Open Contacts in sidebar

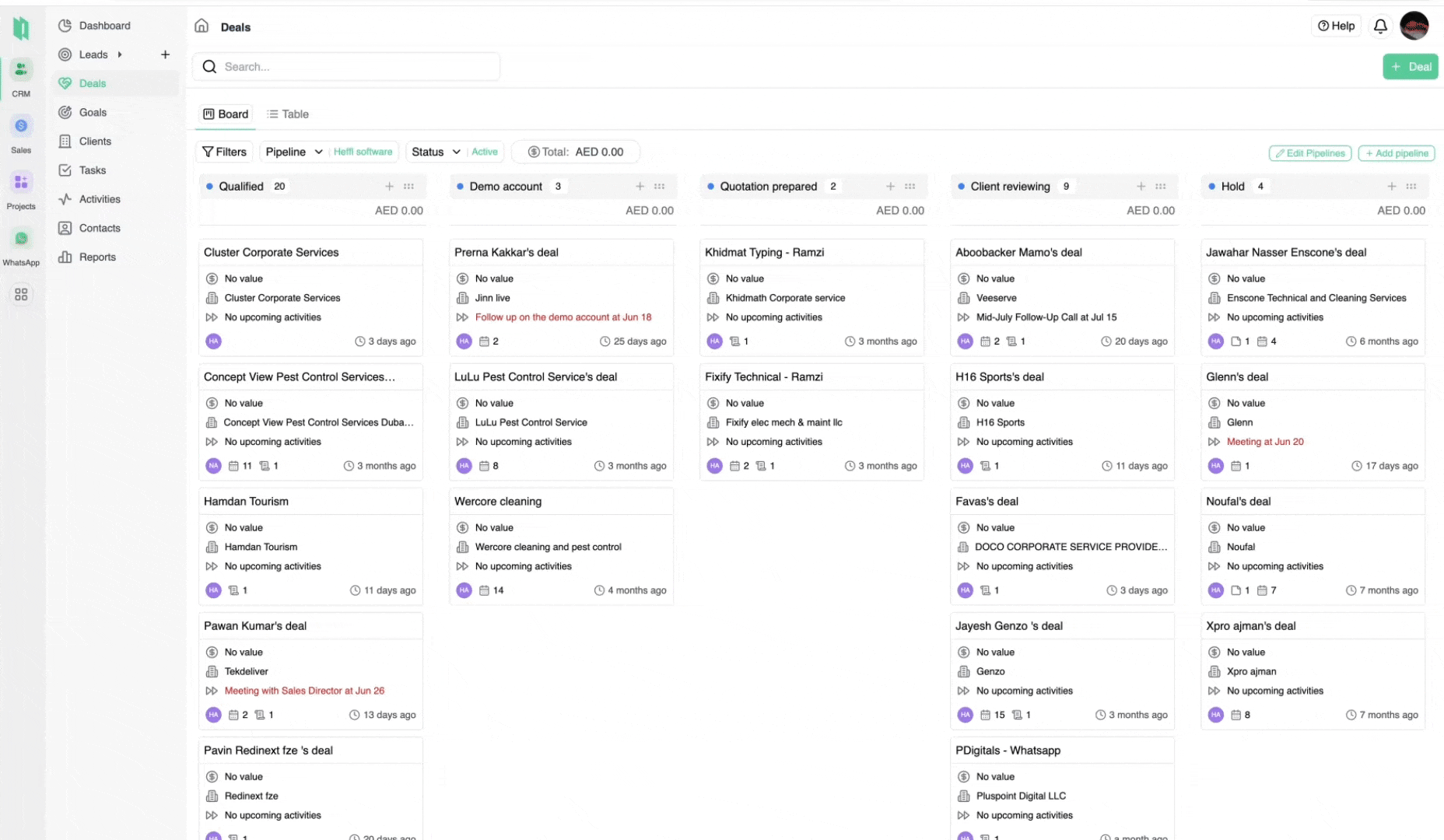tap(100, 228)
